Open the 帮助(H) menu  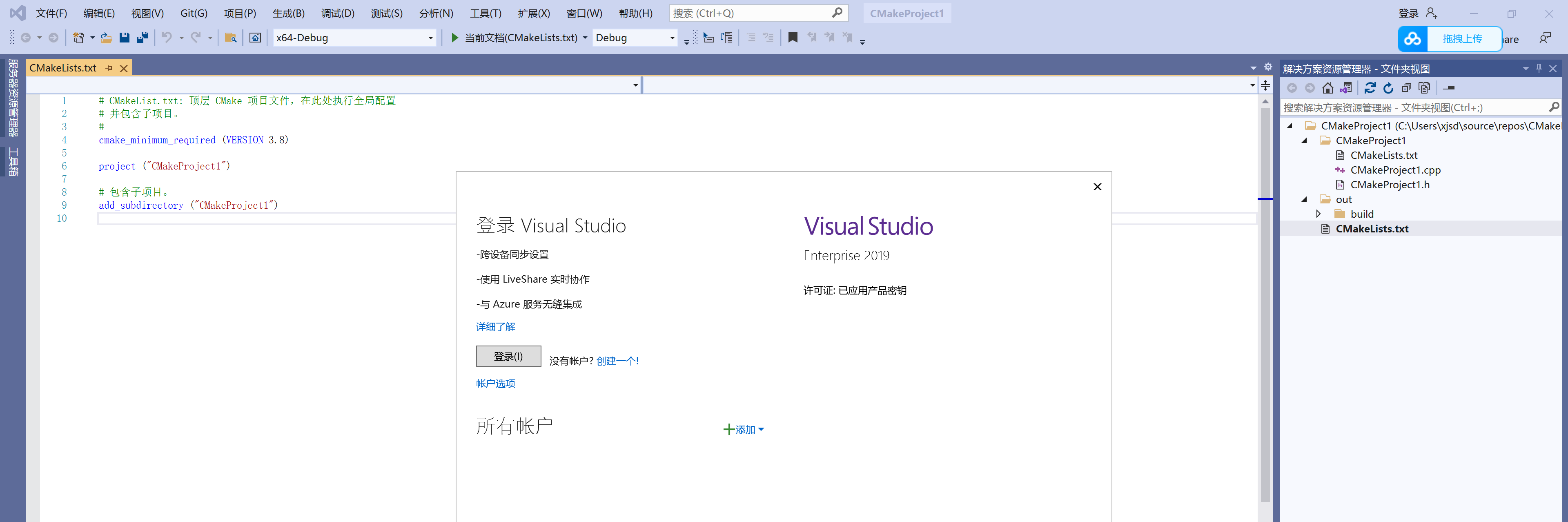[635, 13]
